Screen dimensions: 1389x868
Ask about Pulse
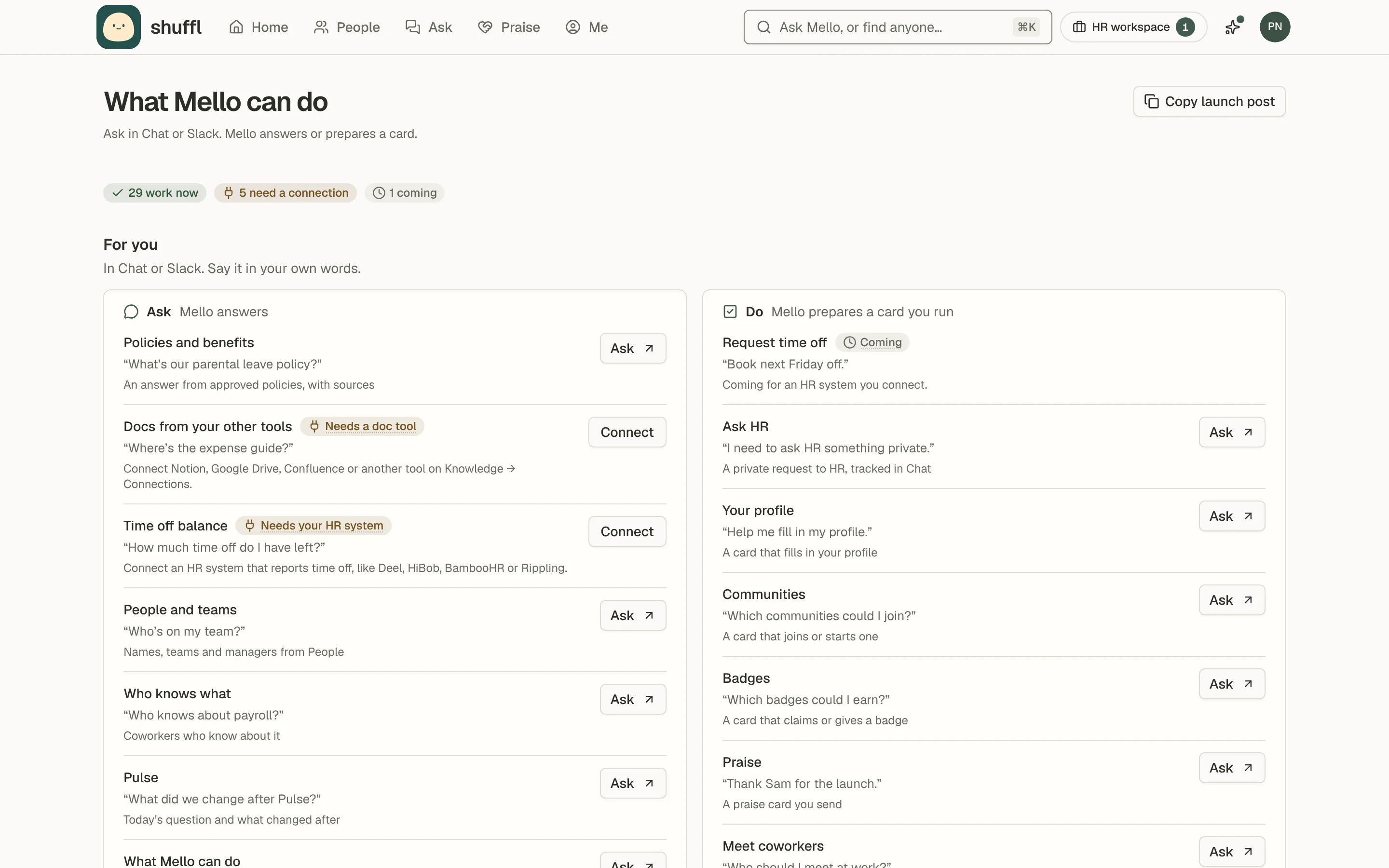(633, 783)
